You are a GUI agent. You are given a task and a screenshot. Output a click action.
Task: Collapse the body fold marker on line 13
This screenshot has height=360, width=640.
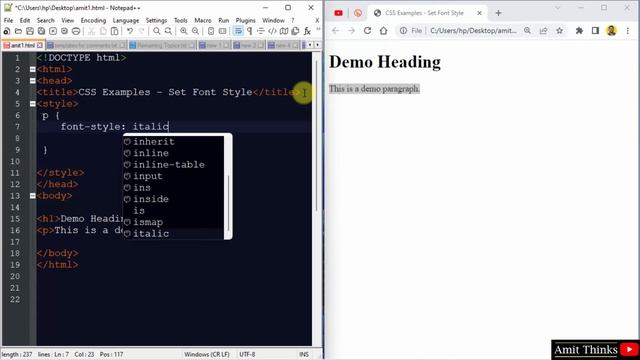tap(33, 196)
